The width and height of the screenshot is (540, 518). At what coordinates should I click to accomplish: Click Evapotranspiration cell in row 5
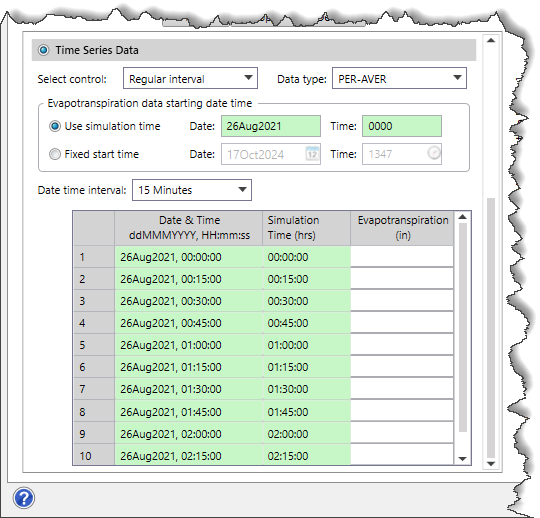(x=402, y=345)
